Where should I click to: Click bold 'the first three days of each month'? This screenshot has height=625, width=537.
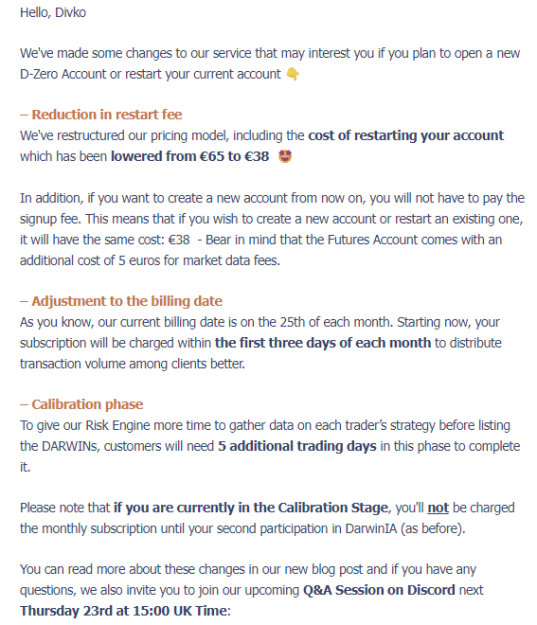point(323,343)
